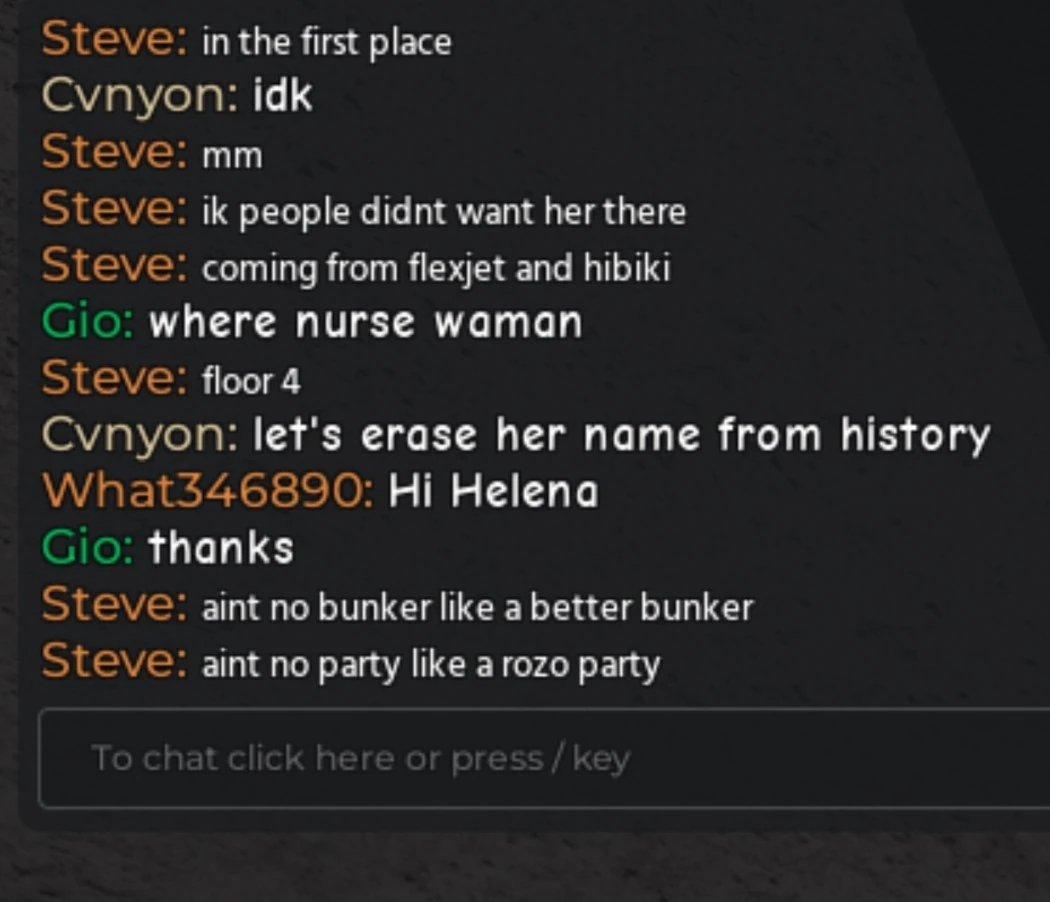Viewport: 1050px width, 902px height.
Task: Click Steve's name beside 'mm'
Action: pos(115,152)
